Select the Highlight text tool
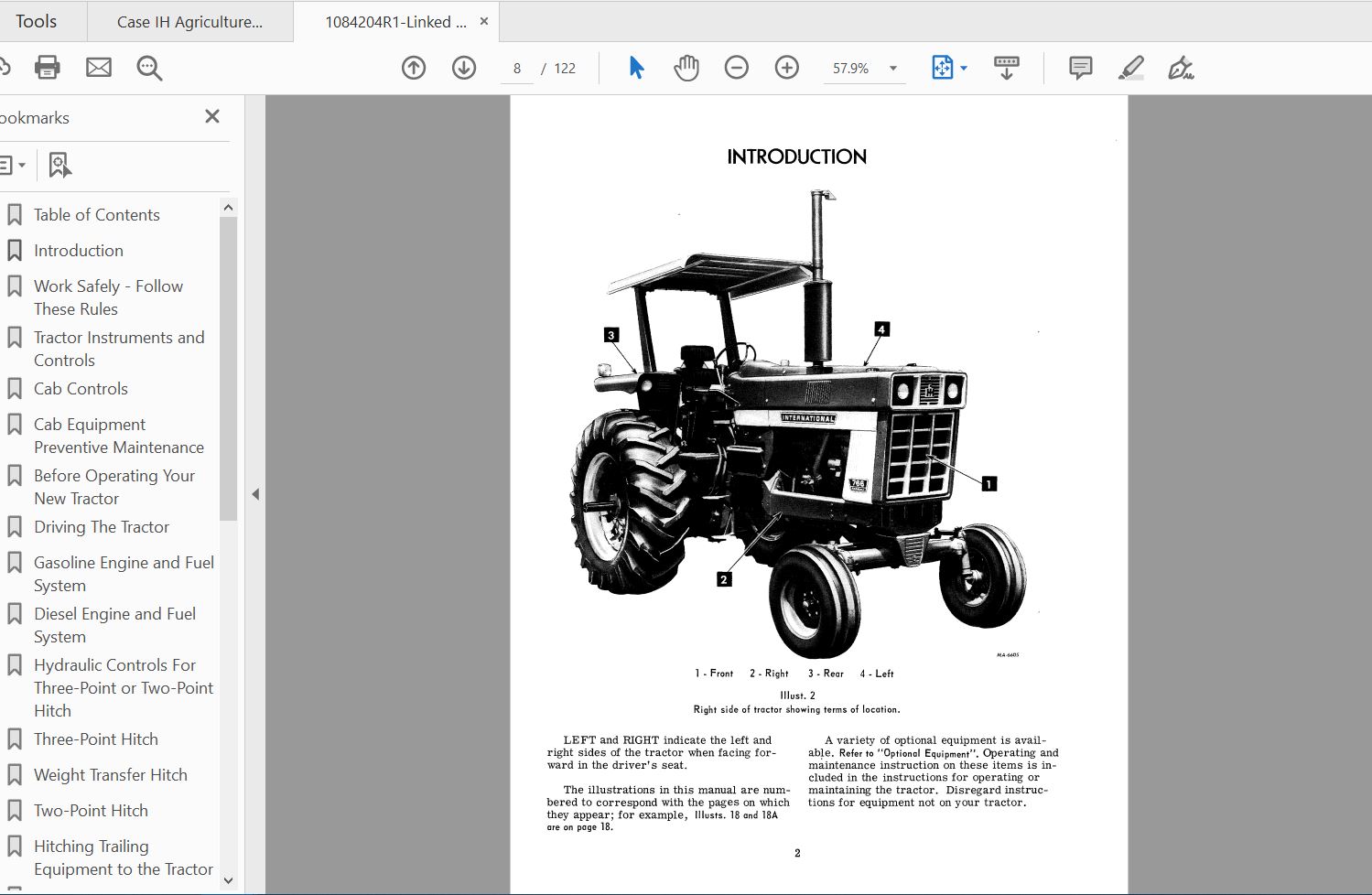The width and height of the screenshot is (1372, 895). click(1130, 67)
